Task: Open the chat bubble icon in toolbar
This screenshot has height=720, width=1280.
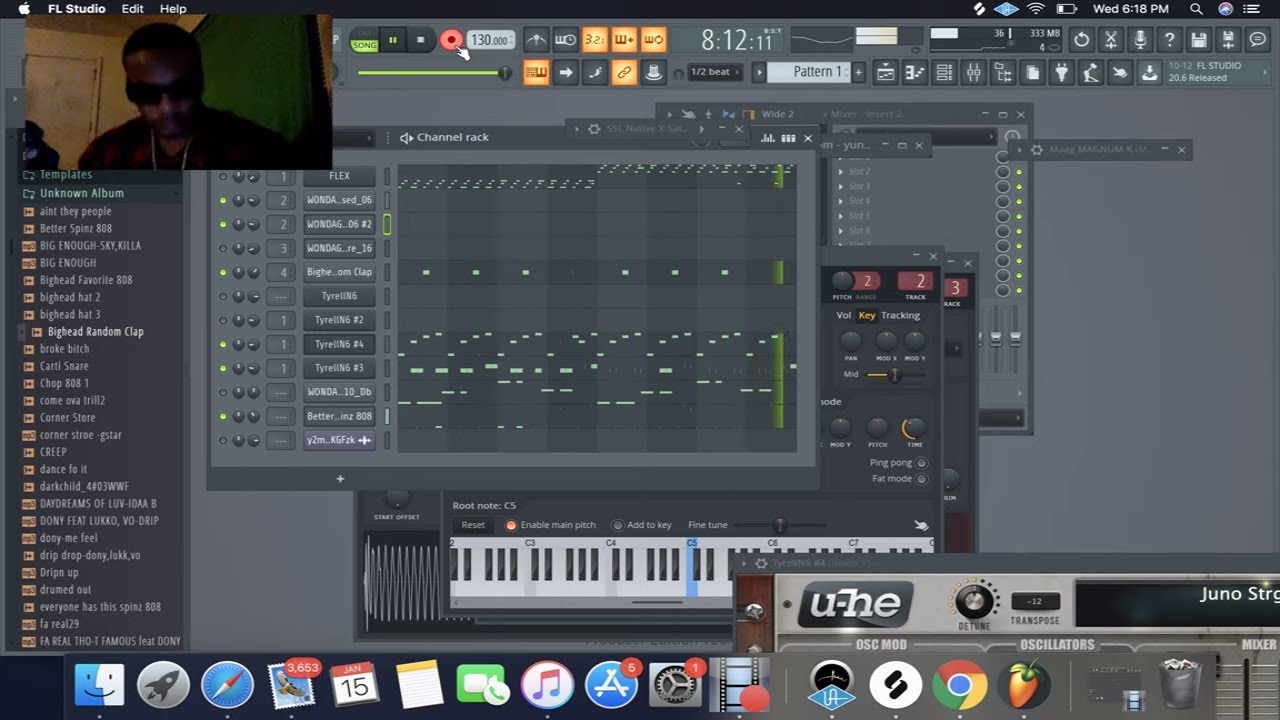Action: click(x=1258, y=40)
